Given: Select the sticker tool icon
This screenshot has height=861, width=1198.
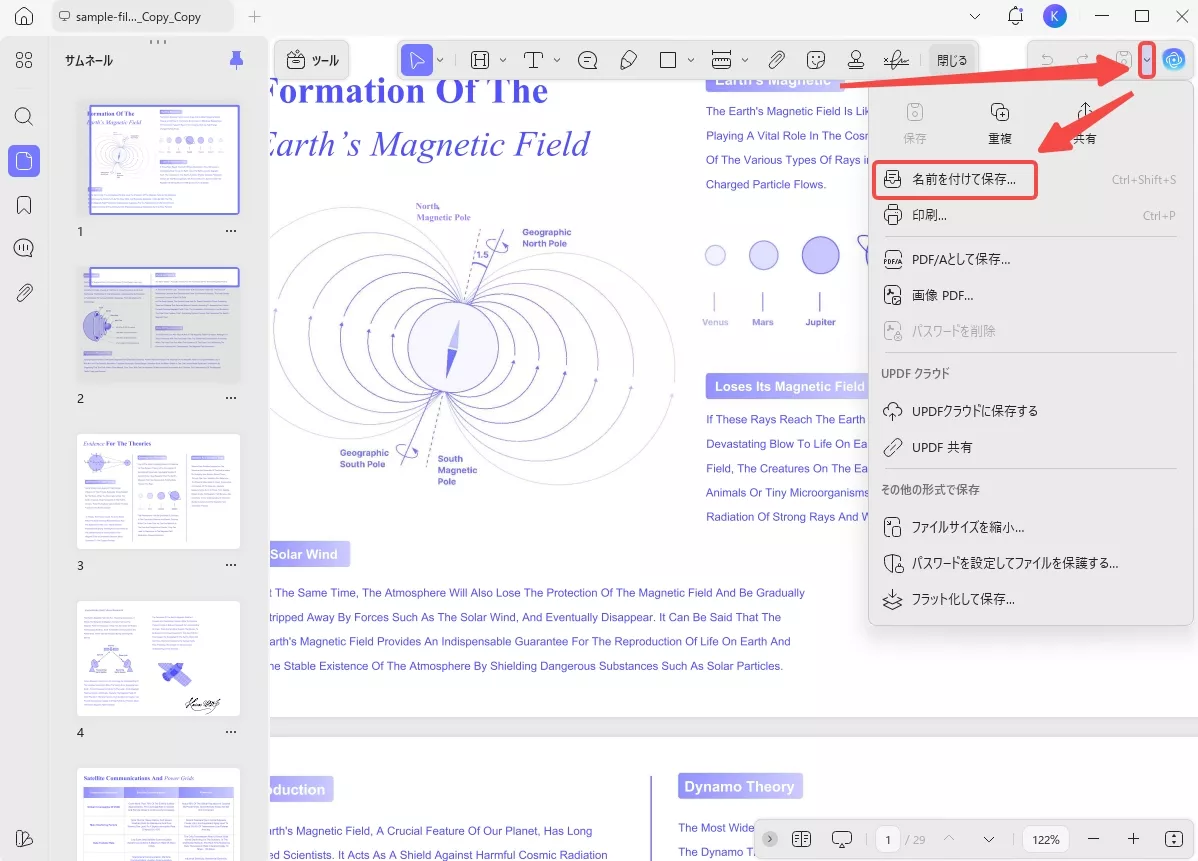Looking at the screenshot, I should 816,60.
